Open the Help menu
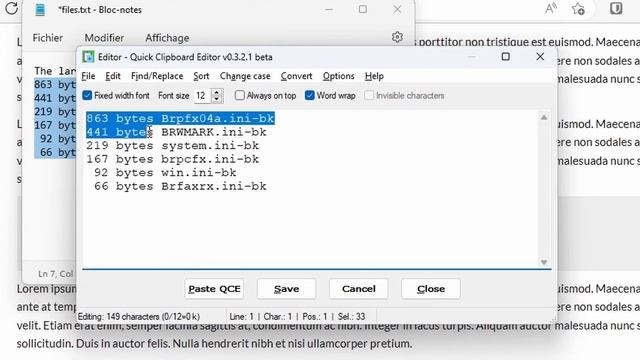 374,76
